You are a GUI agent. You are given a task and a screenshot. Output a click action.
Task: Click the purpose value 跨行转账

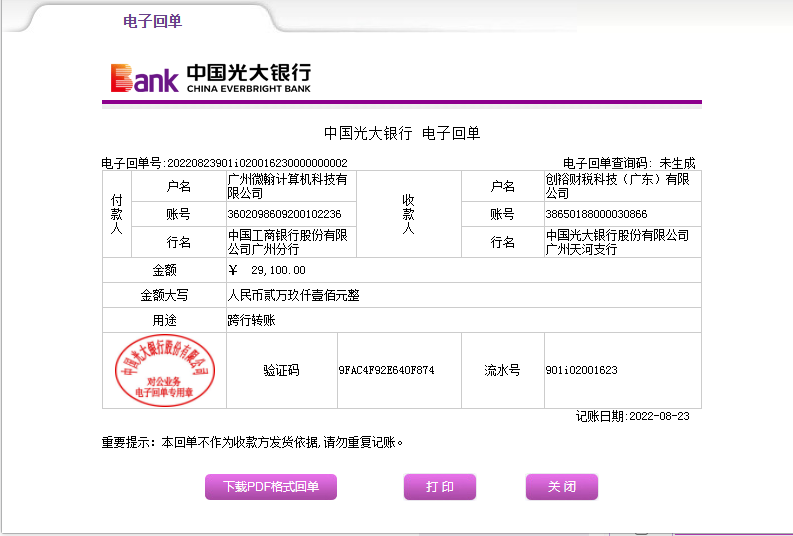tap(251, 320)
